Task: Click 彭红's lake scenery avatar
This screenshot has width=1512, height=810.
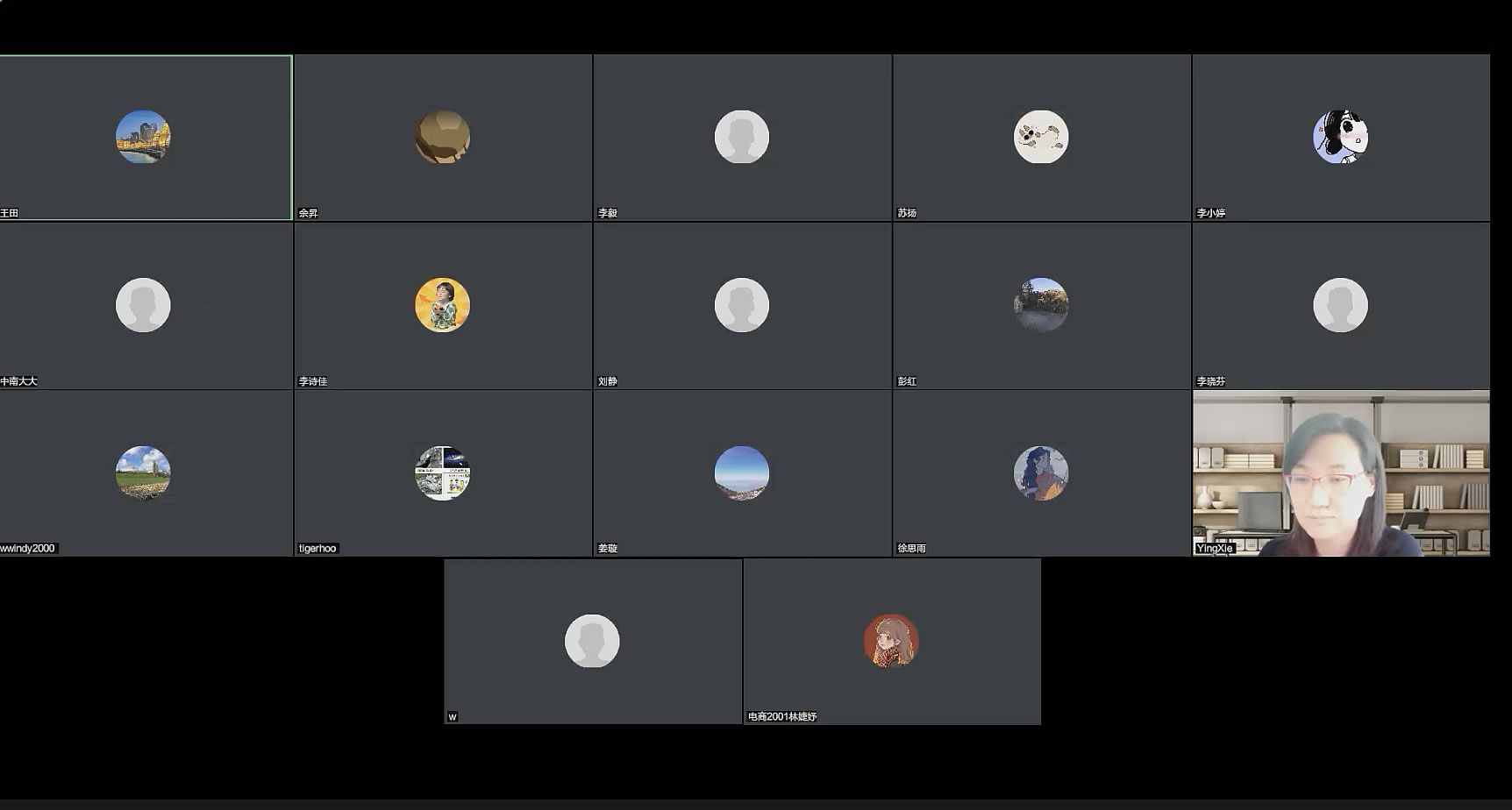Action: (x=1041, y=305)
